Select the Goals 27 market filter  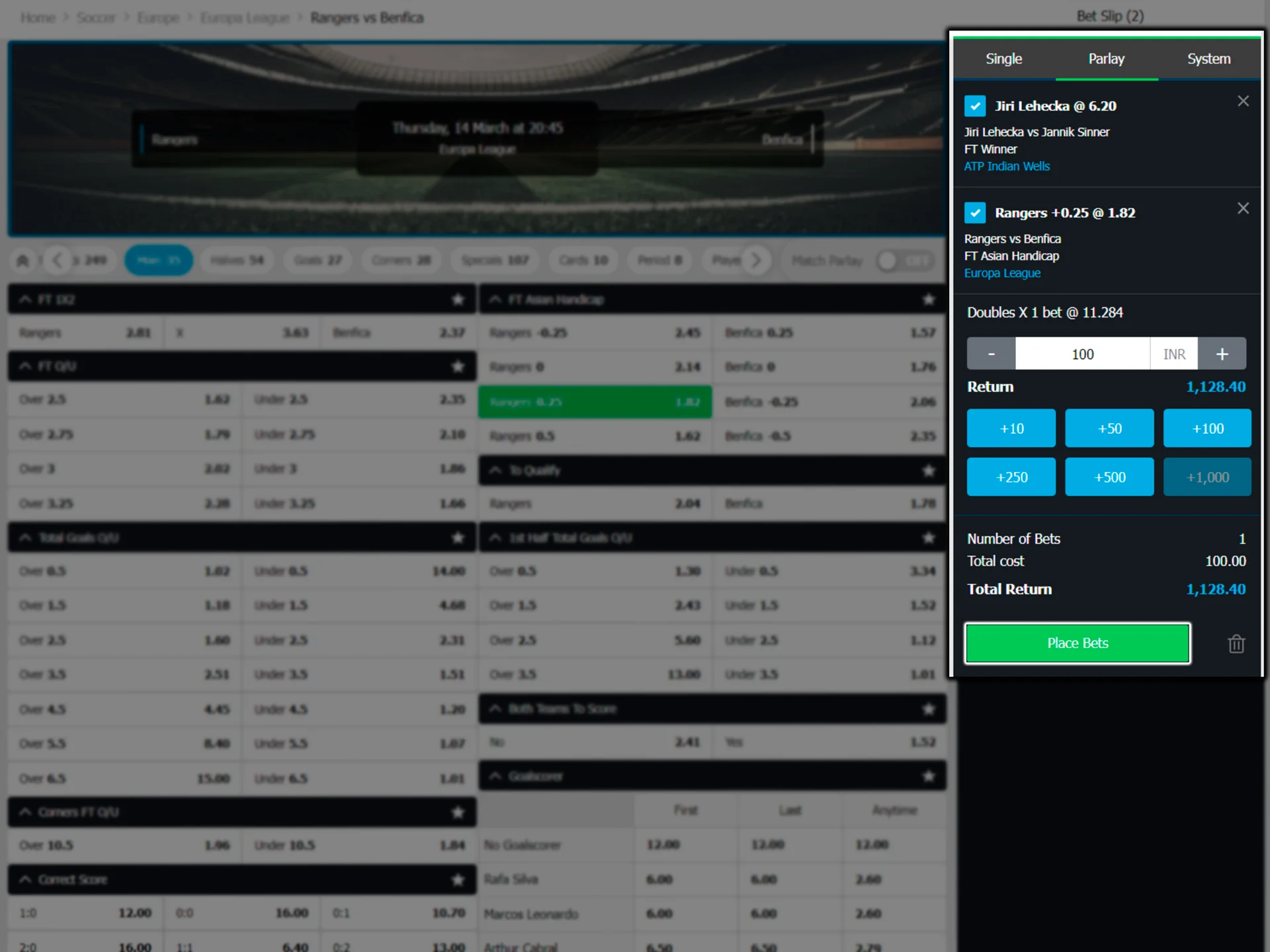tap(318, 260)
